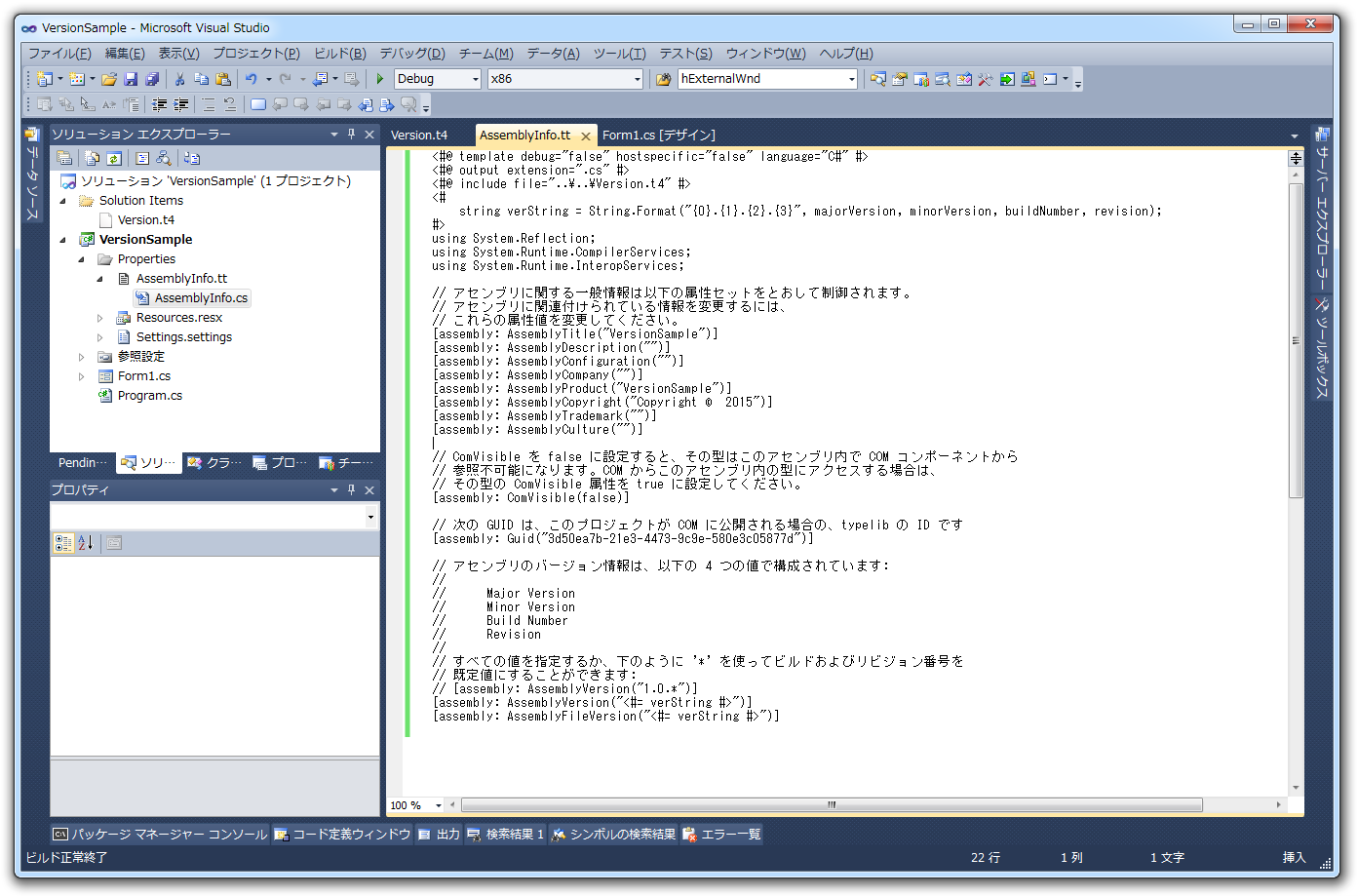Click the Toggle Bookmark icon
The image size is (1358, 896).
(x=258, y=104)
